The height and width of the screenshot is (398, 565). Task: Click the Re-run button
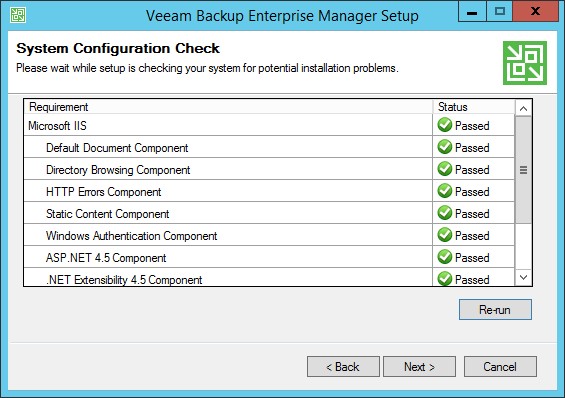click(495, 309)
